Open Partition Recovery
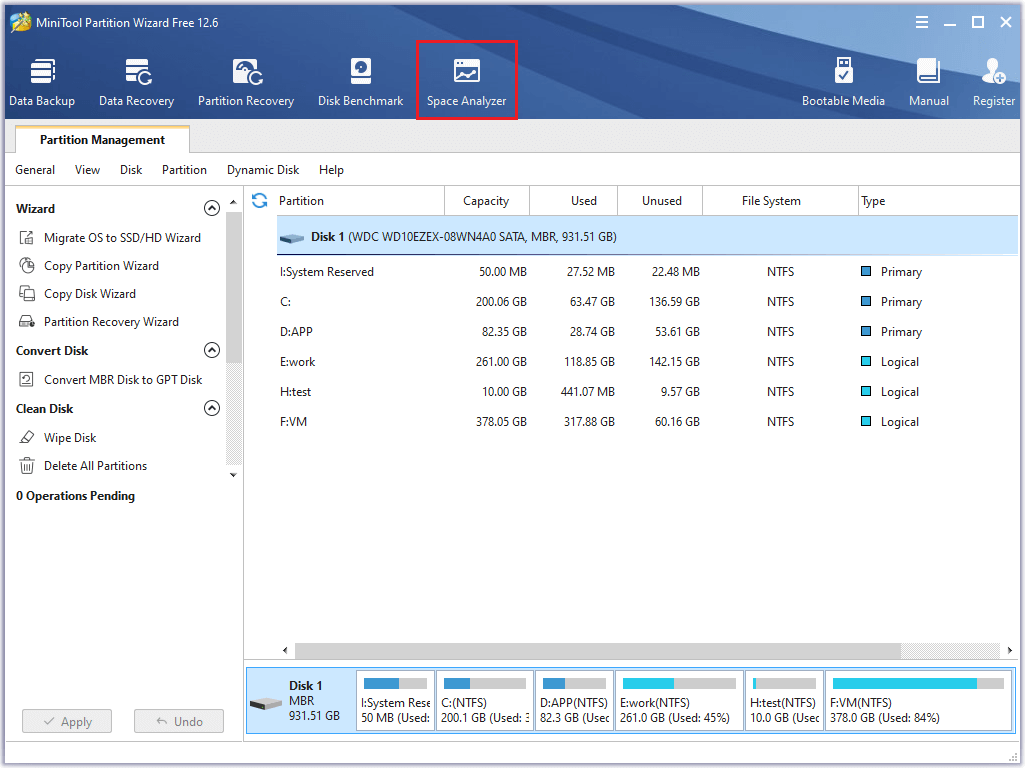The height and width of the screenshot is (768, 1025). pyautogui.click(x=246, y=79)
